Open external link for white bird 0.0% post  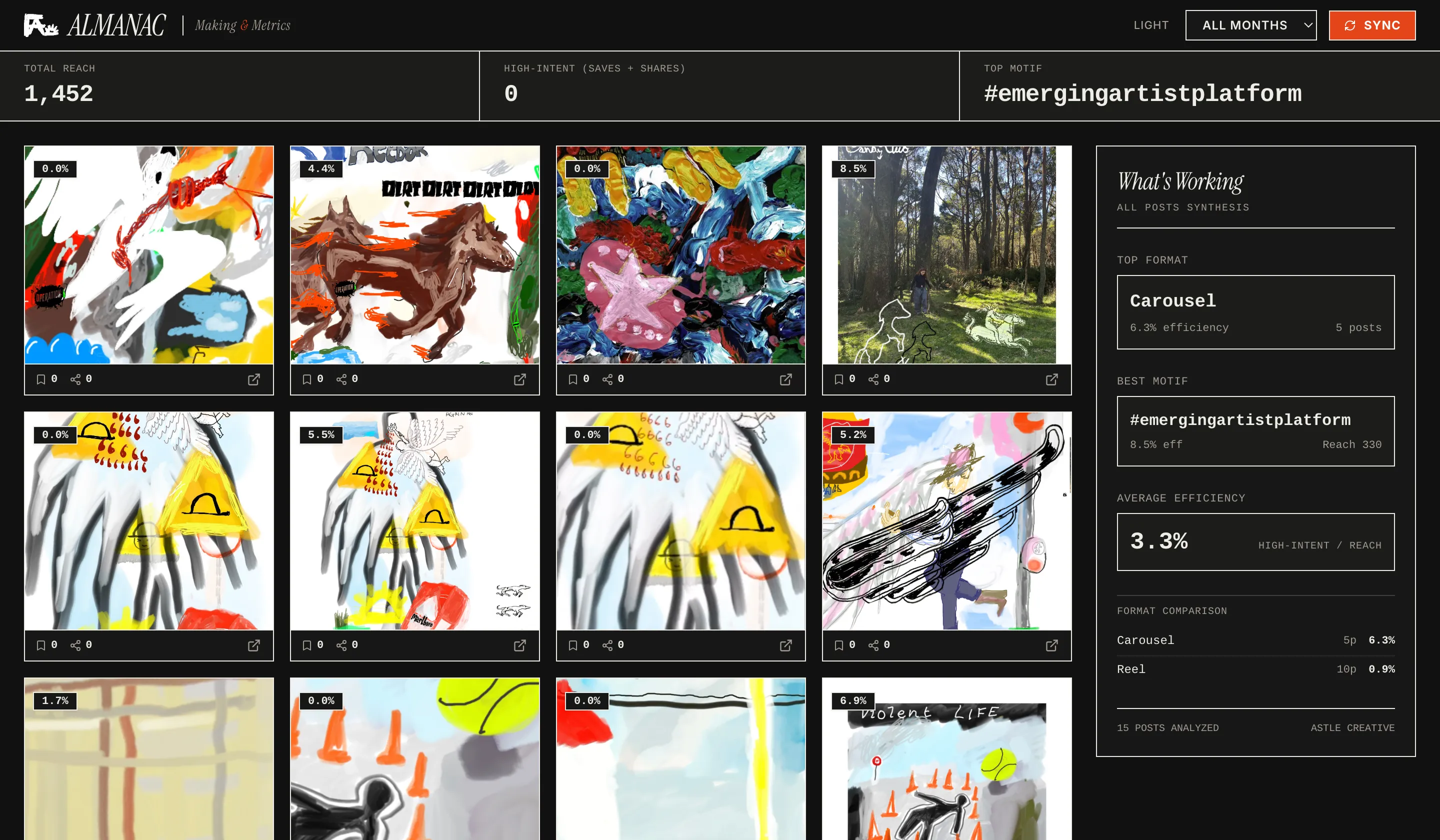click(x=253, y=379)
